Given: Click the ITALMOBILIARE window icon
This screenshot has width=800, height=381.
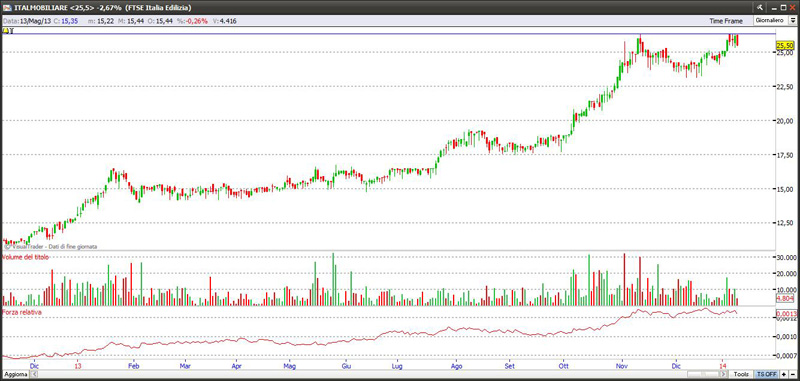Looking at the screenshot, I should coord(7,7).
